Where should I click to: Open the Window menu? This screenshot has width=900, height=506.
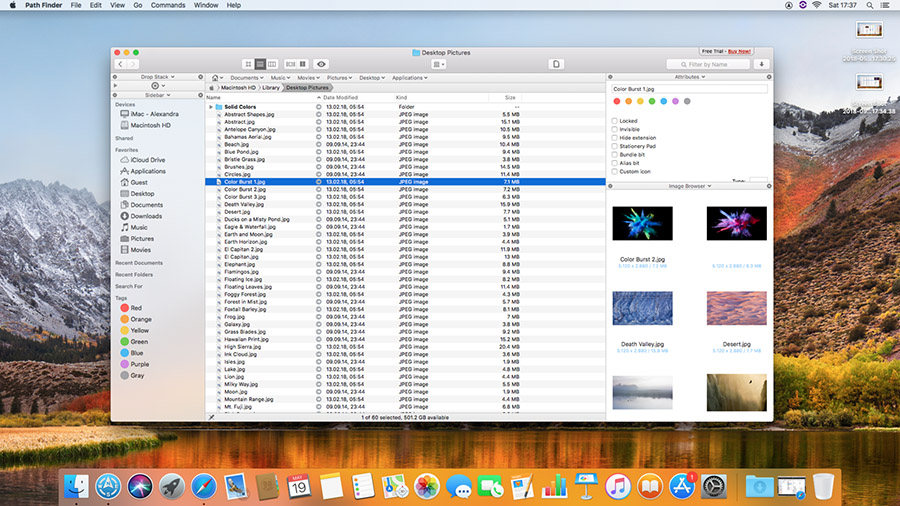tap(205, 5)
